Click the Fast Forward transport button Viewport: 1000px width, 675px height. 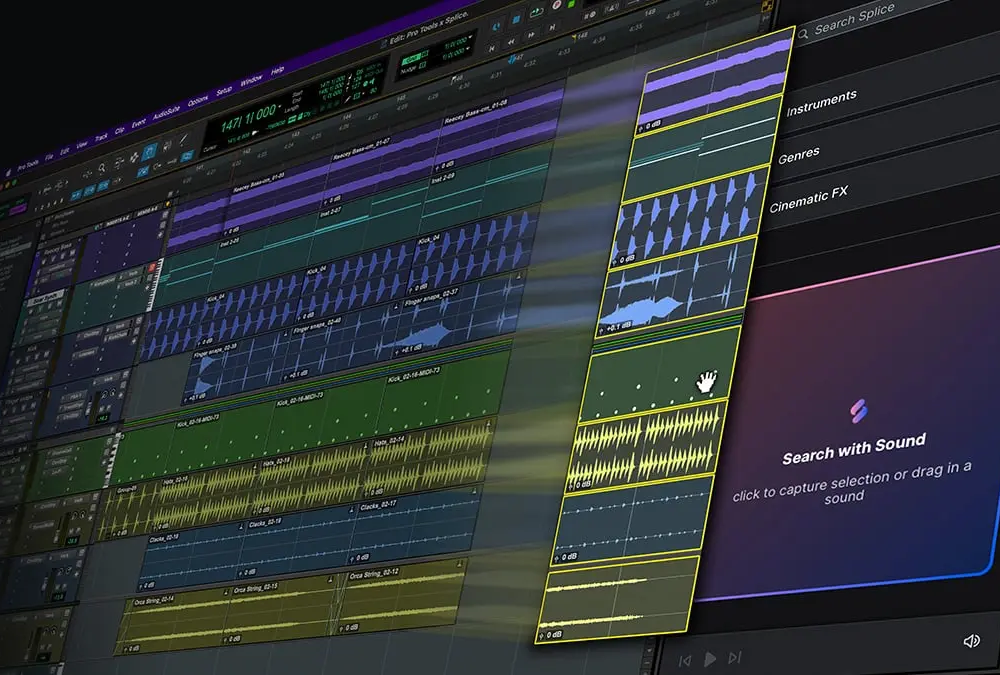coord(531,34)
